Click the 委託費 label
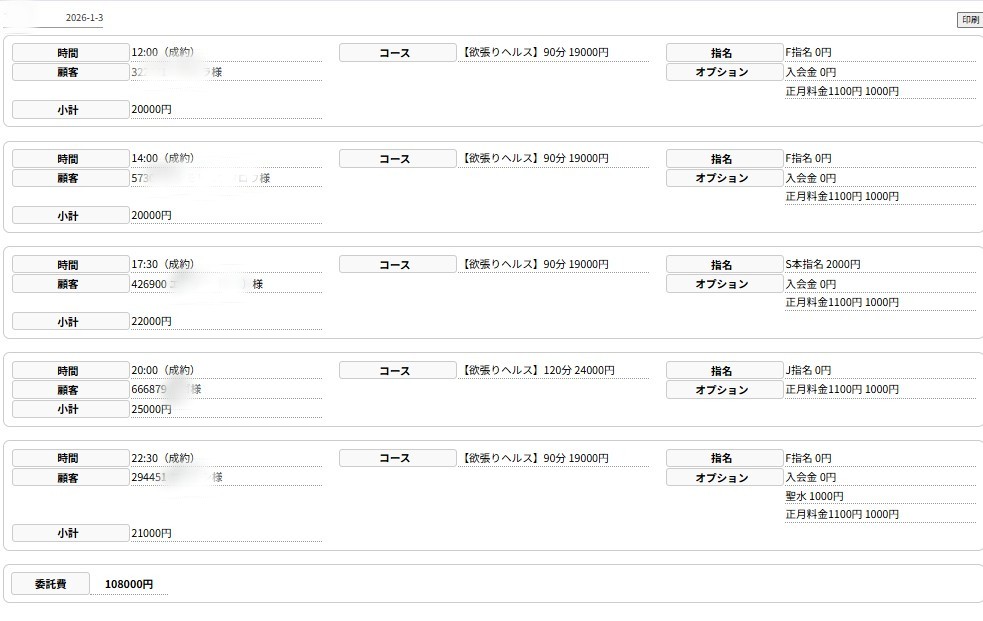This screenshot has height=621, width=983. tap(50, 584)
